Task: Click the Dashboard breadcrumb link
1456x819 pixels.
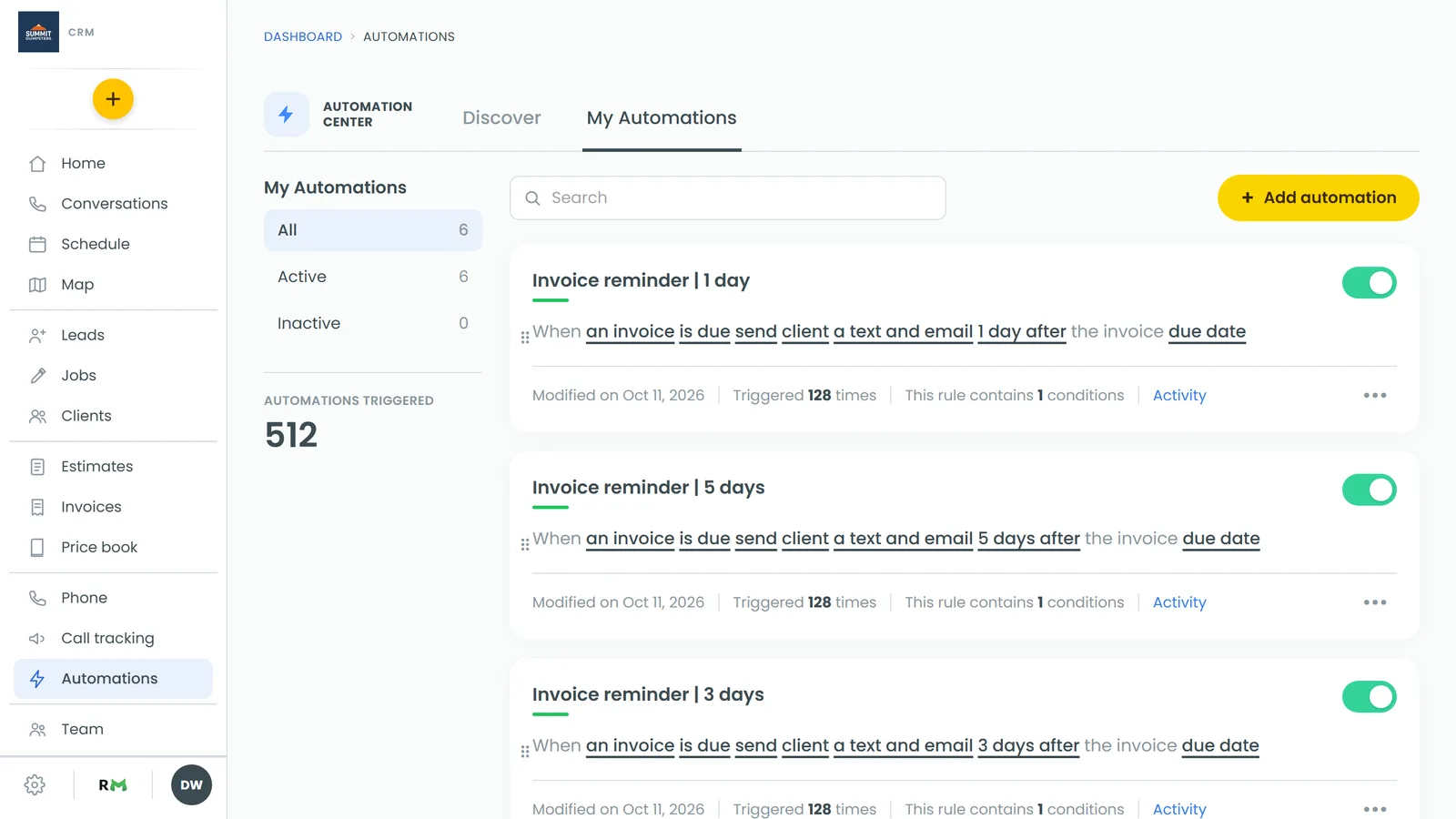Action: 303,37
